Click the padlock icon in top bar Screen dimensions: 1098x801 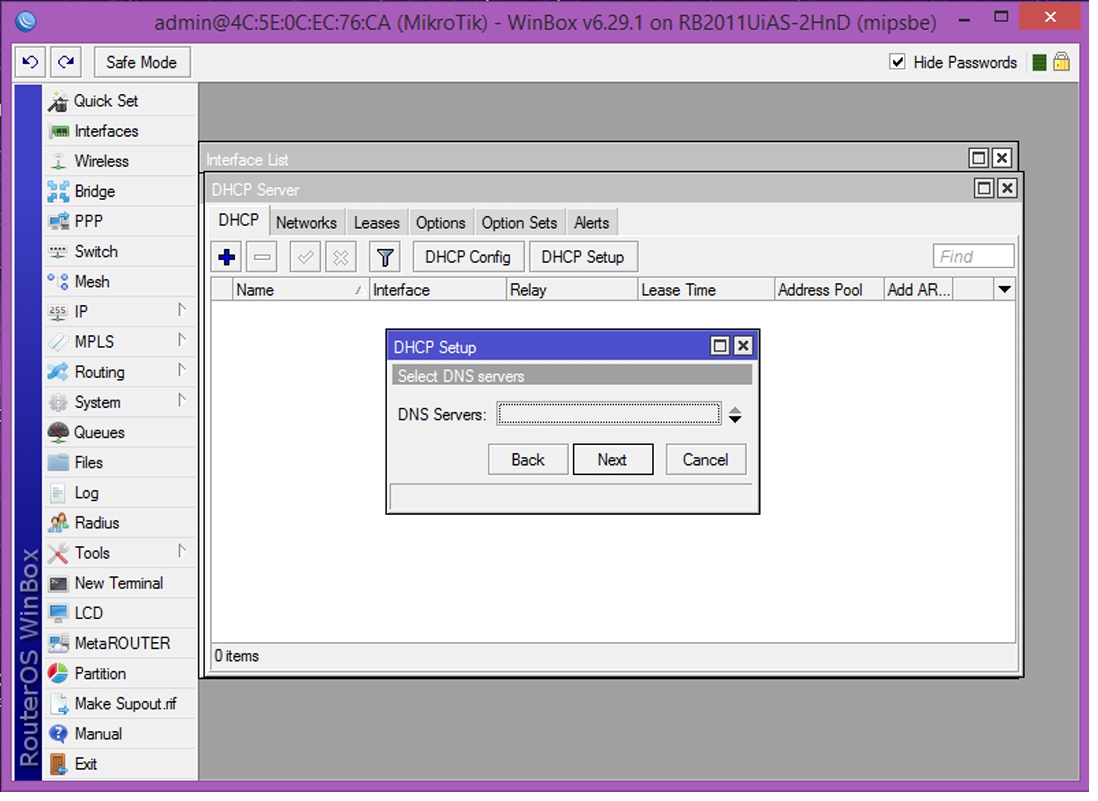click(1062, 62)
